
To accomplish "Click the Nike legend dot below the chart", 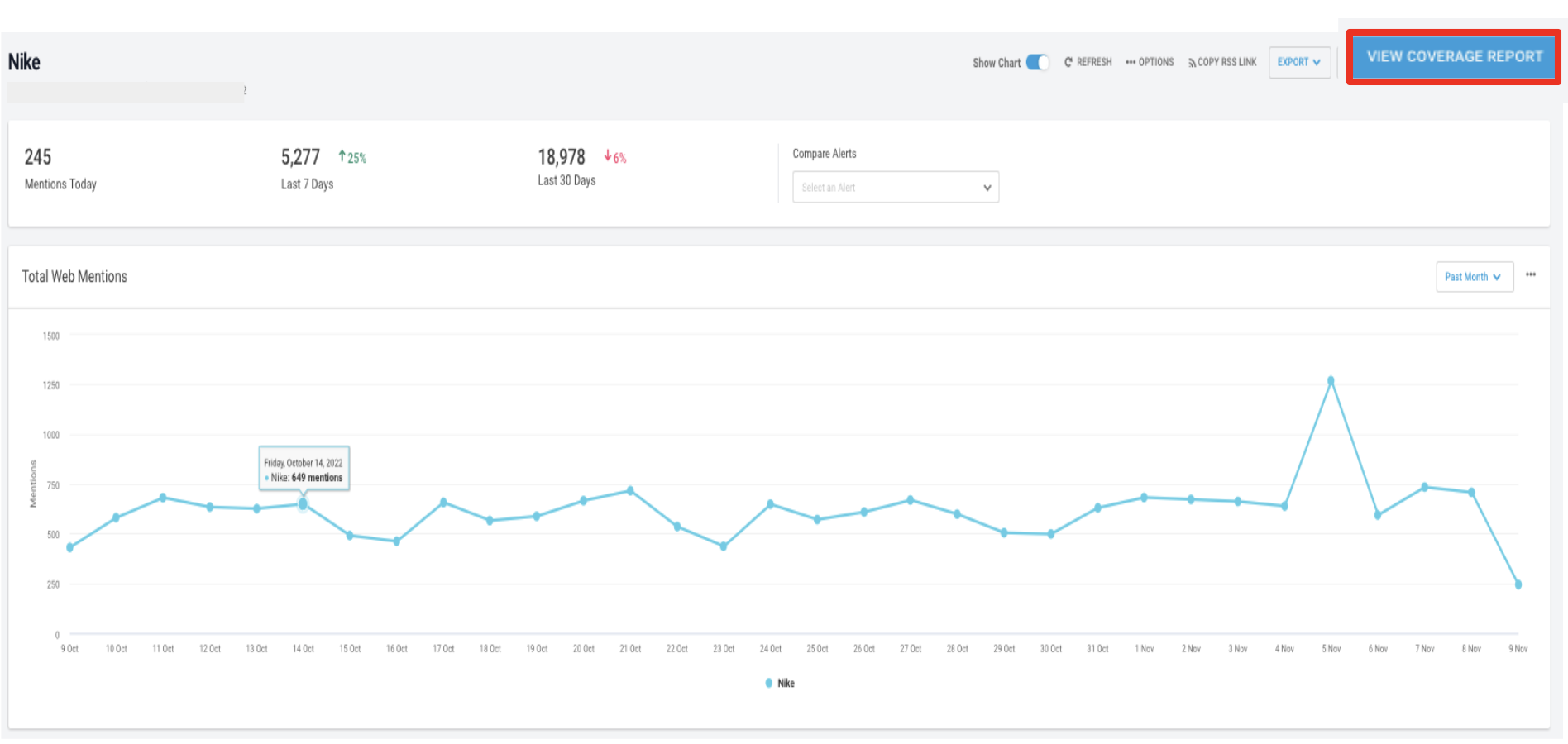I will [768, 683].
